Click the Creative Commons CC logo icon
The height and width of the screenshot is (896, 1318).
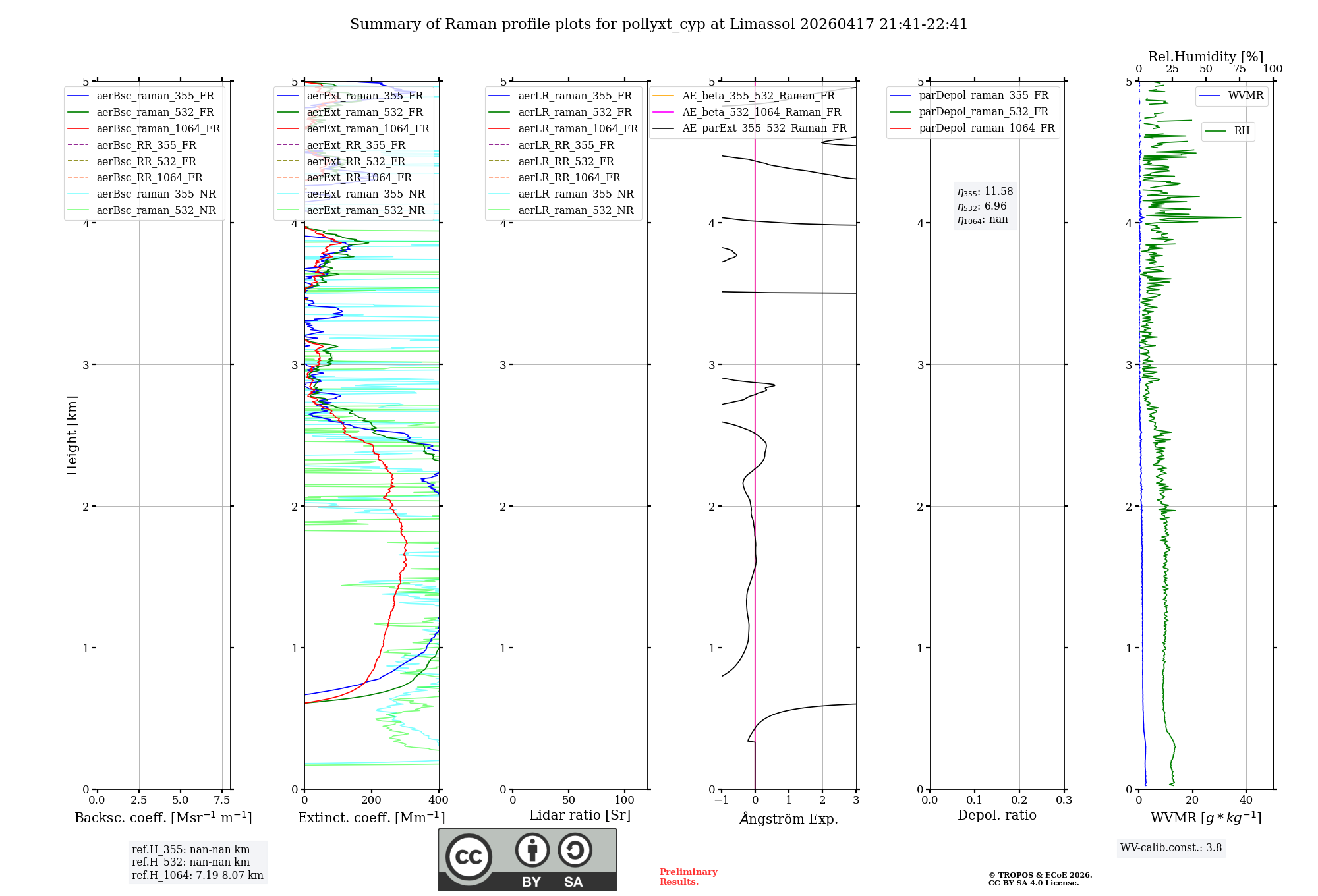469,856
